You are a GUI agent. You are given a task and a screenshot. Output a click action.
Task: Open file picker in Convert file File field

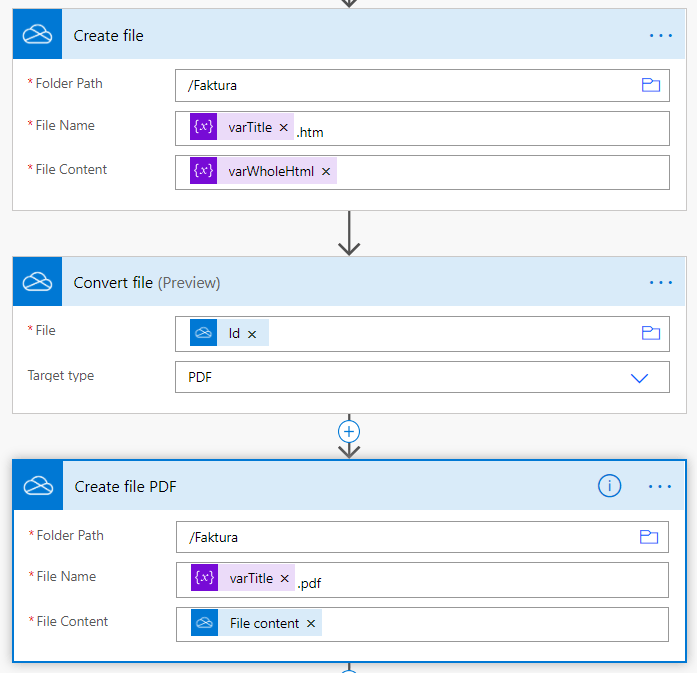click(650, 333)
